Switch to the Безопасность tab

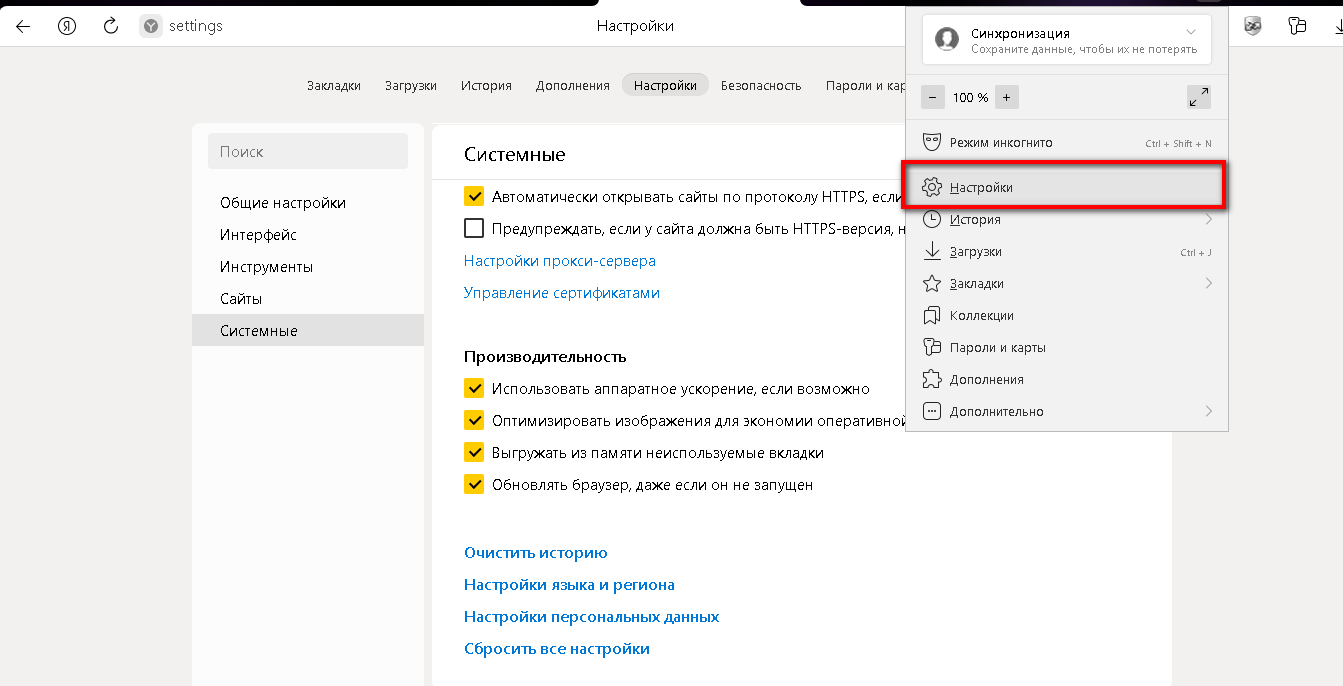click(760, 86)
